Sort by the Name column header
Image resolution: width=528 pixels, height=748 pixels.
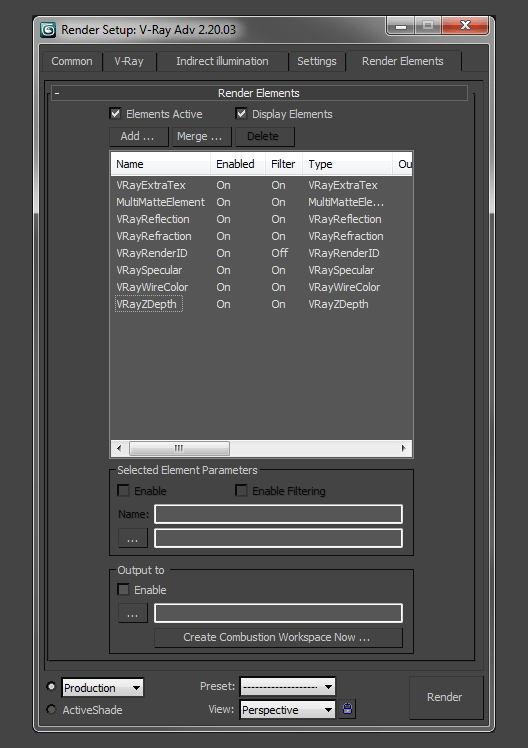[x=160, y=164]
